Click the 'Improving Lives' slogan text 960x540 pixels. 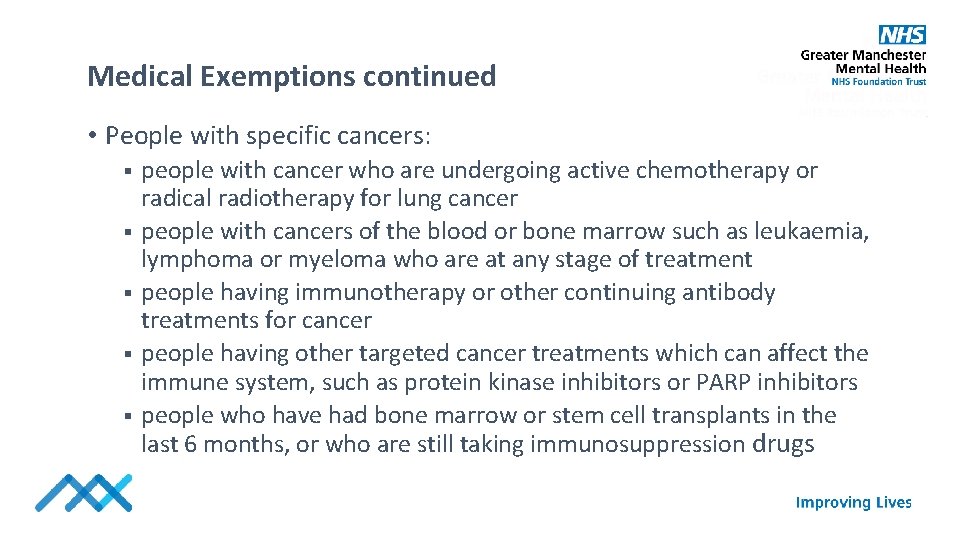(853, 502)
